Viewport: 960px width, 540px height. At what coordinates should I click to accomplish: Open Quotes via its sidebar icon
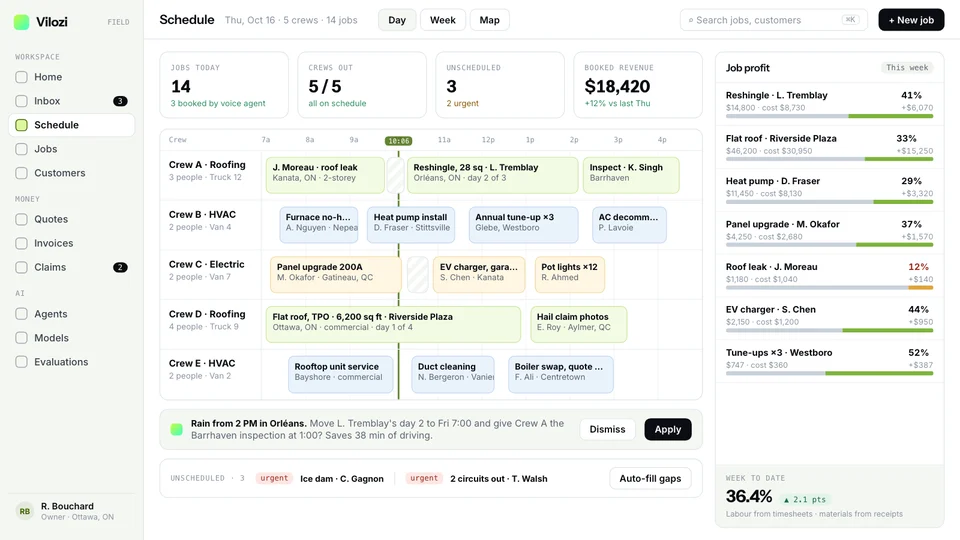pos(21,219)
